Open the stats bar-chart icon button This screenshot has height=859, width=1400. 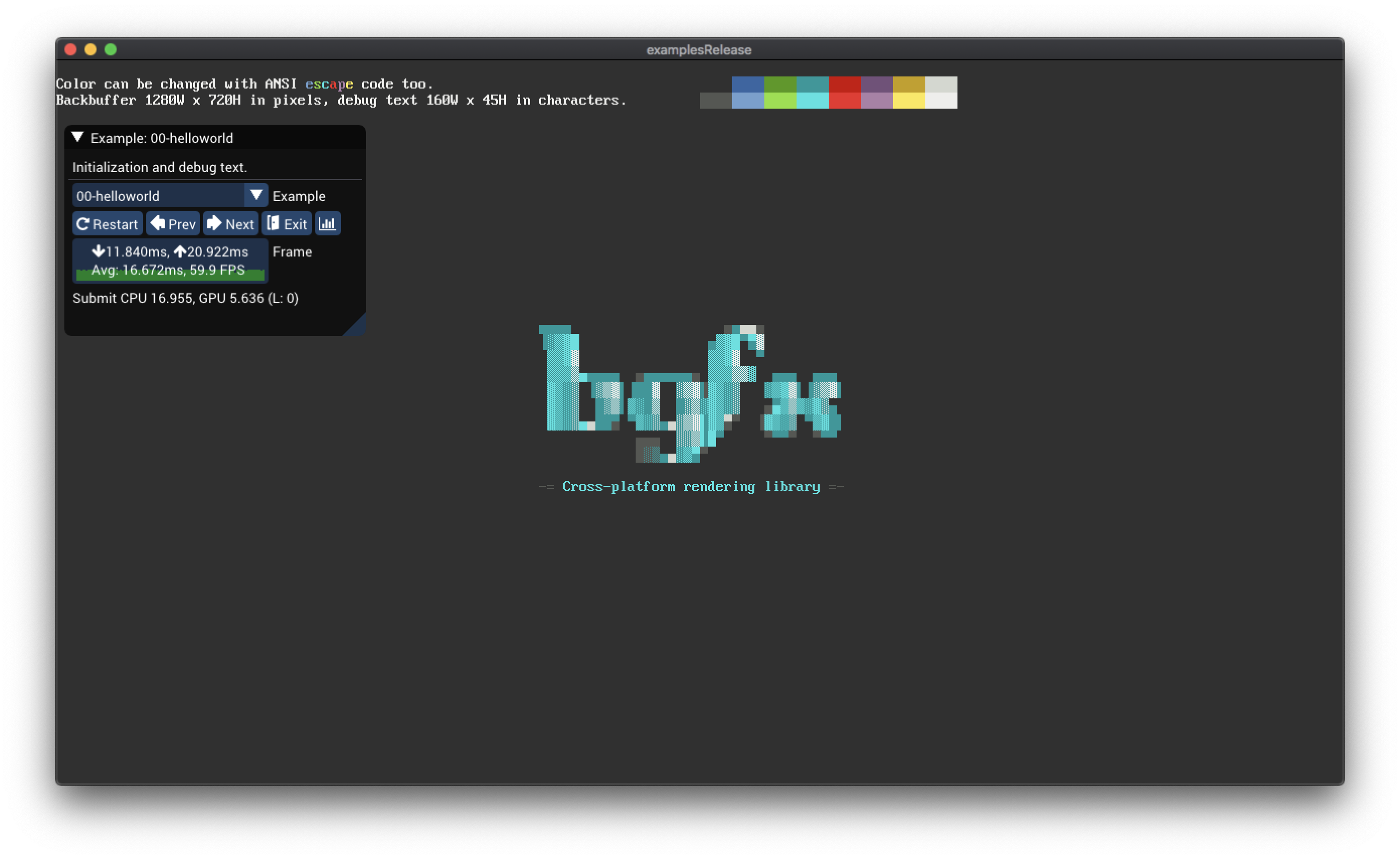327,224
